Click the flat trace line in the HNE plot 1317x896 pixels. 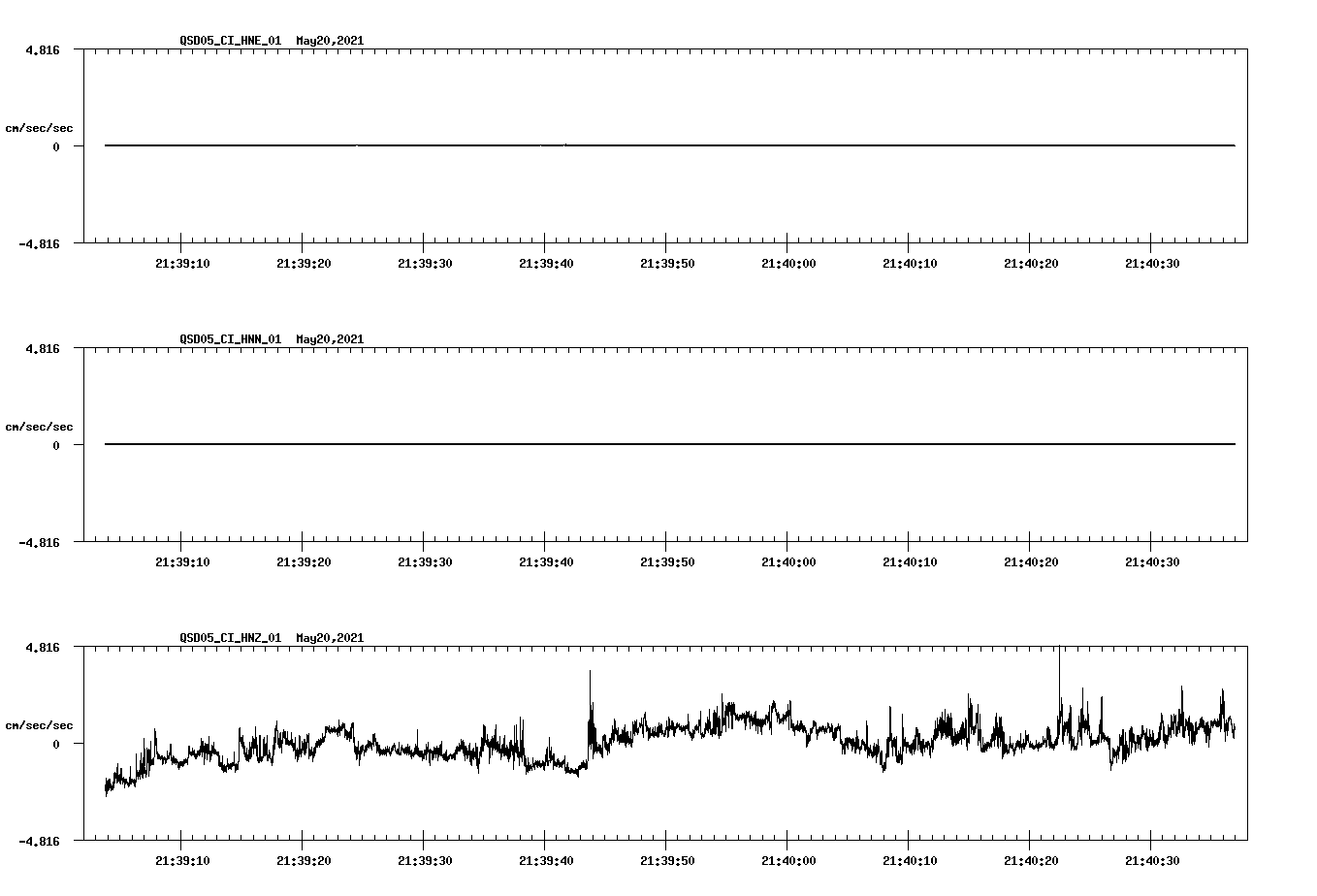(x=670, y=145)
